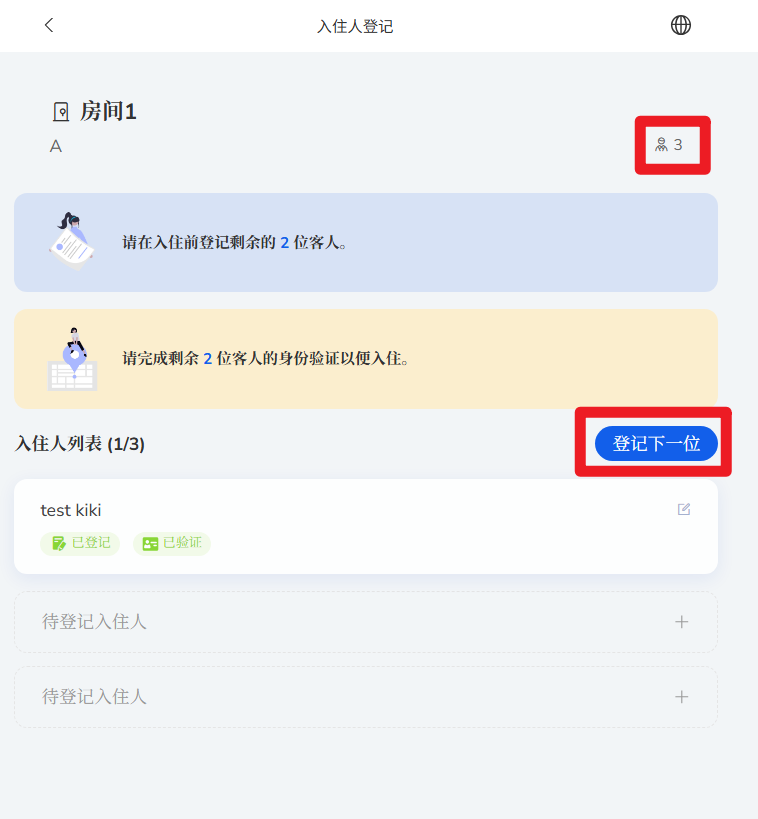Open the second 待登记入住人 slot
The image size is (758, 819).
tap(366, 697)
